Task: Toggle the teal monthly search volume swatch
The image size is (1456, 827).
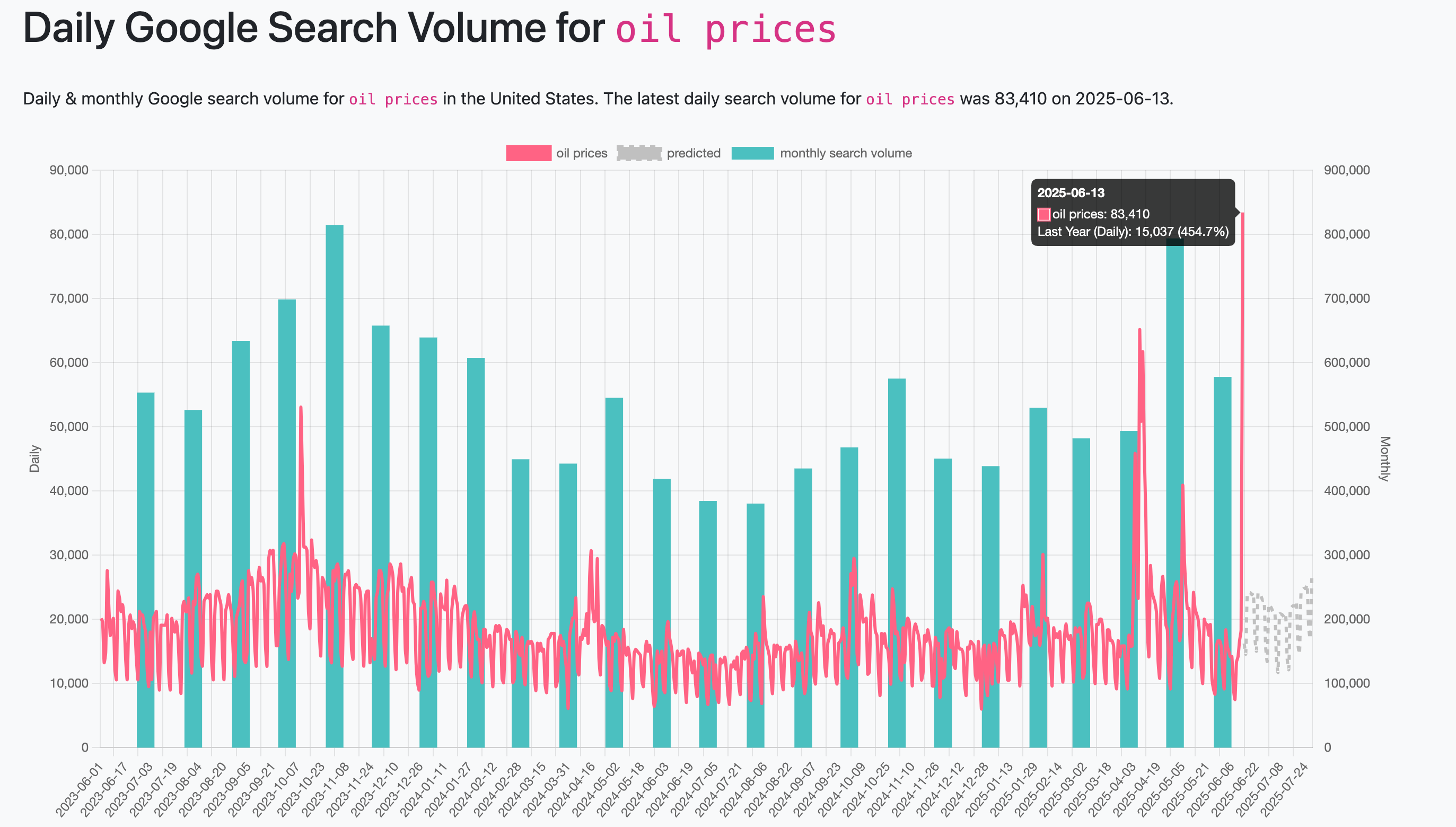Action: coord(752,153)
